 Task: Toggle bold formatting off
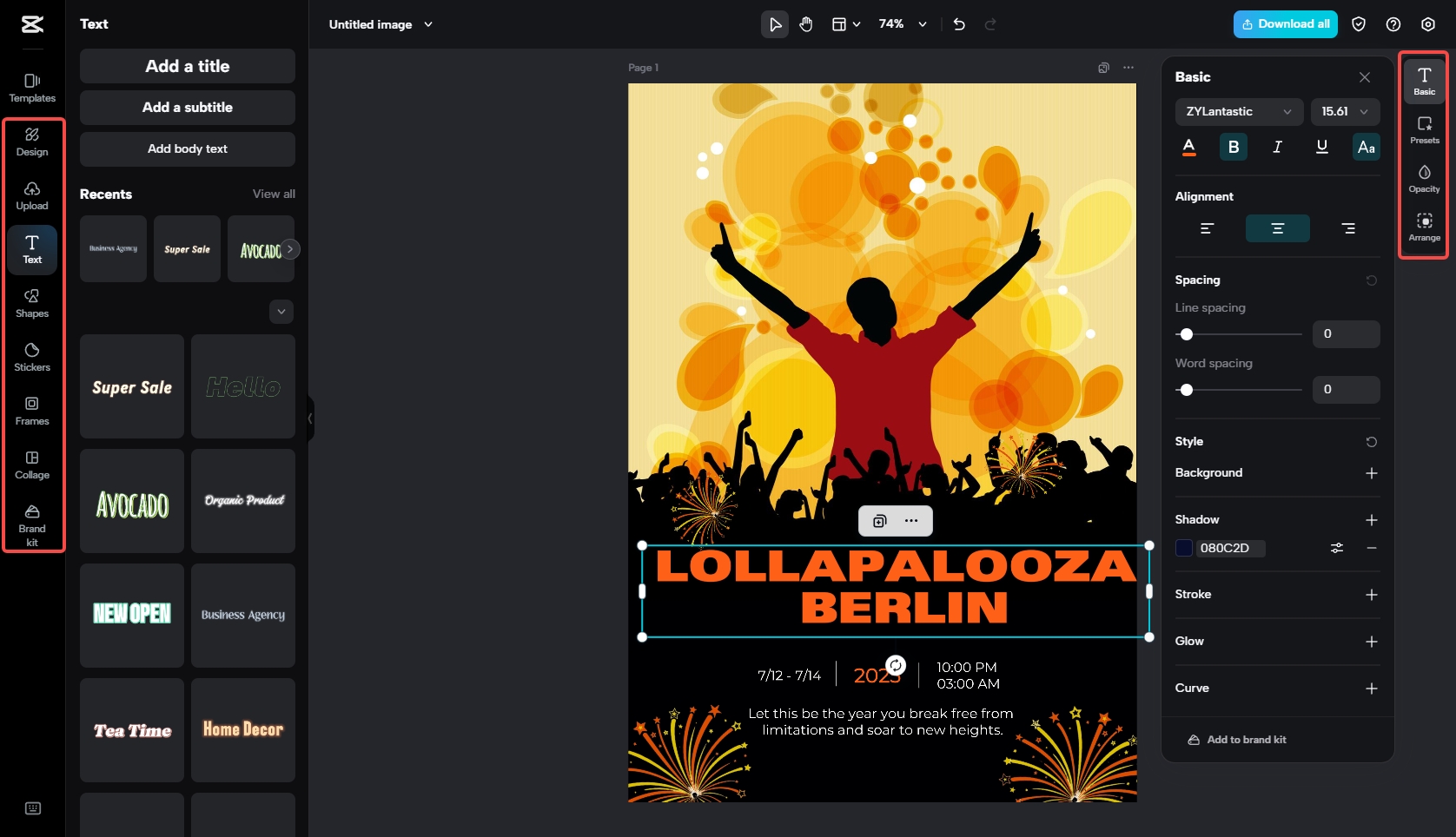[1233, 147]
